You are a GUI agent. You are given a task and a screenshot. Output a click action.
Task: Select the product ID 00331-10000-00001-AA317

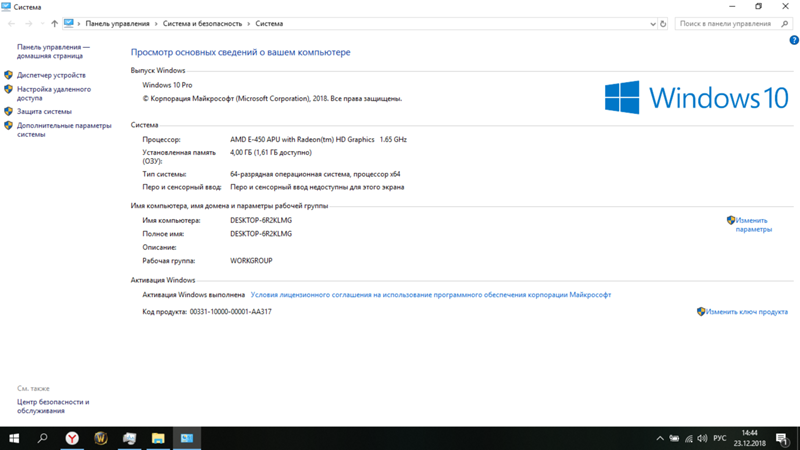[x=231, y=312]
